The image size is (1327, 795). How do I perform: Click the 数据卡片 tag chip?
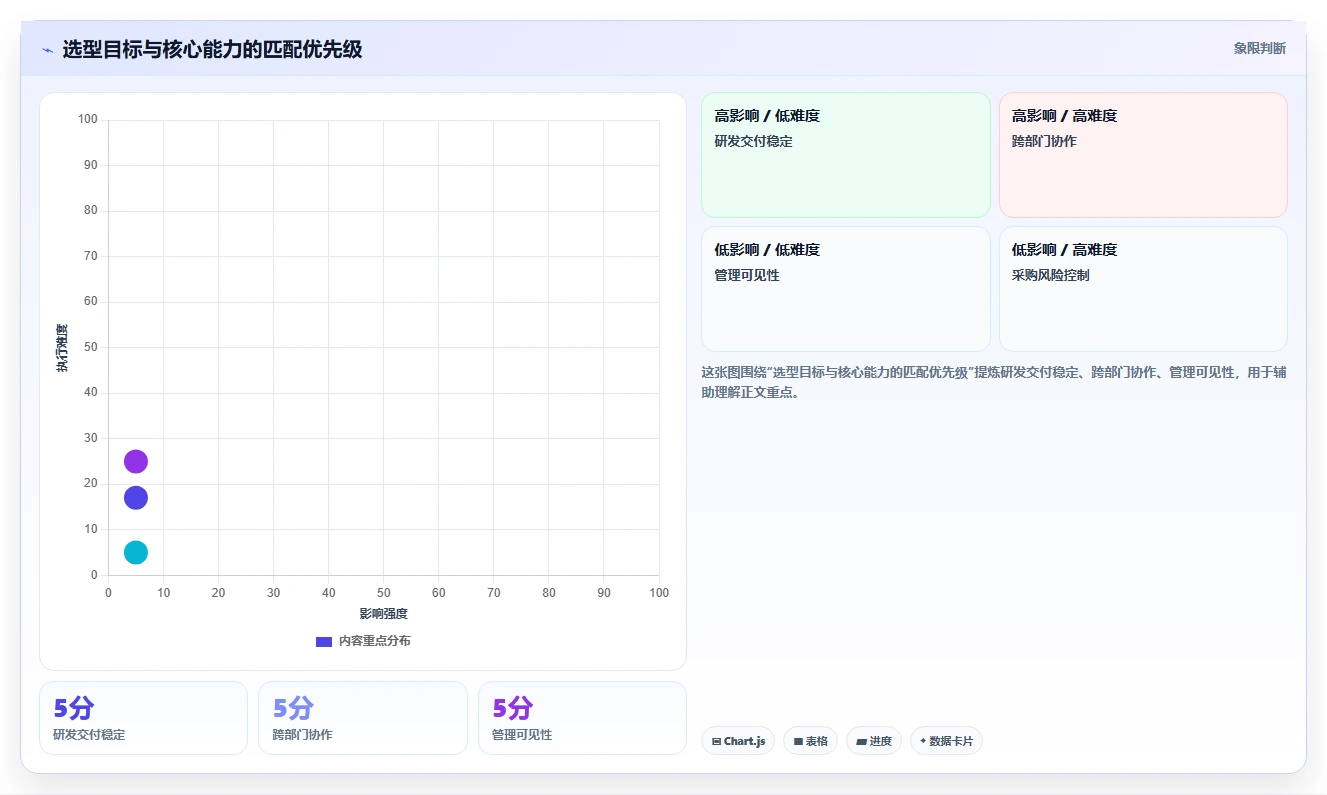(946, 741)
